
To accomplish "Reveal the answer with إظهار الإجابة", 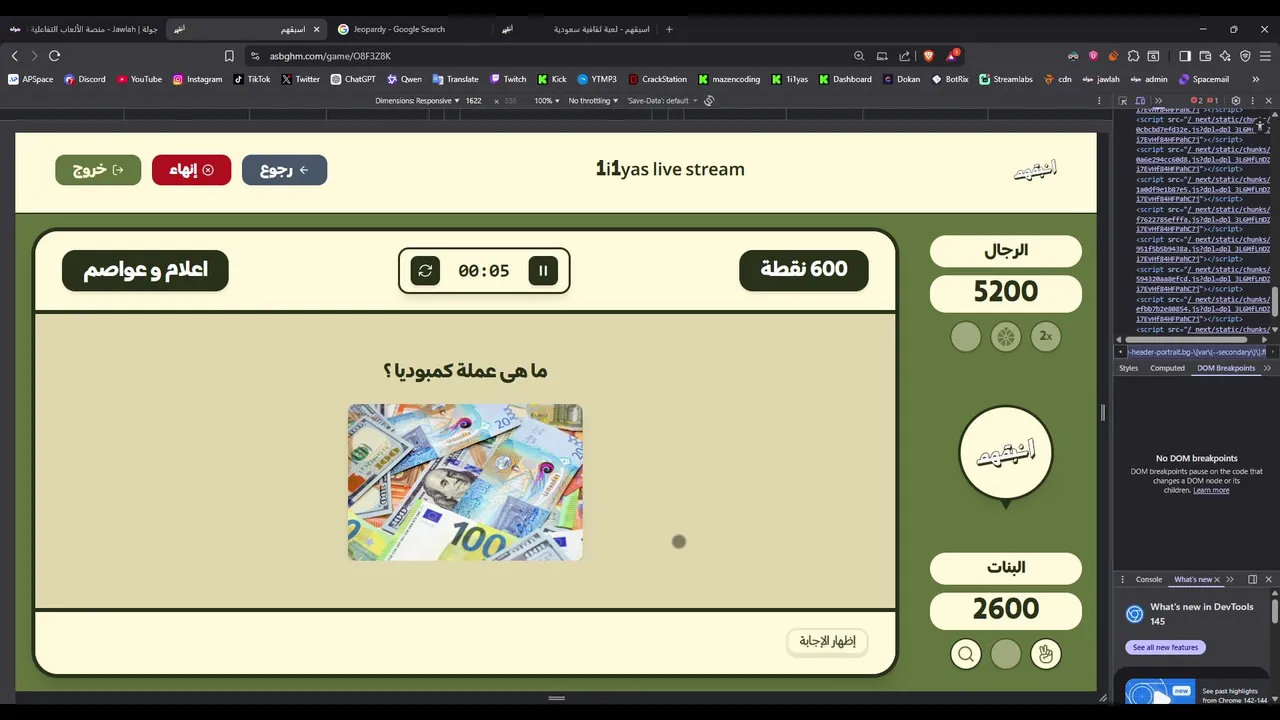I will coord(827,641).
